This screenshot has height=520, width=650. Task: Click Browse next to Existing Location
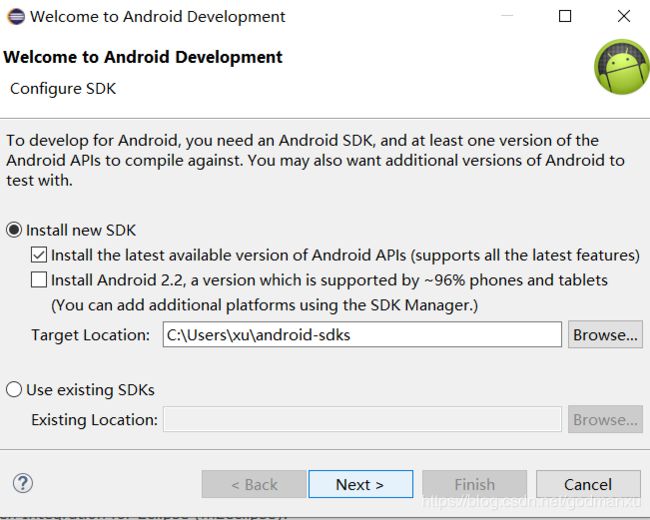(605, 419)
